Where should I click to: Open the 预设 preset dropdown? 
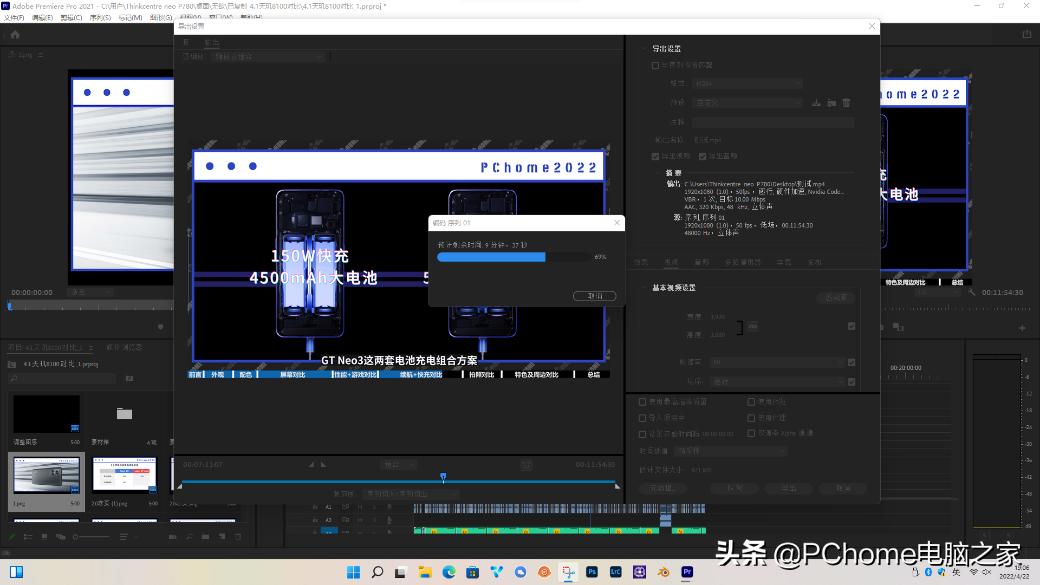pos(745,102)
